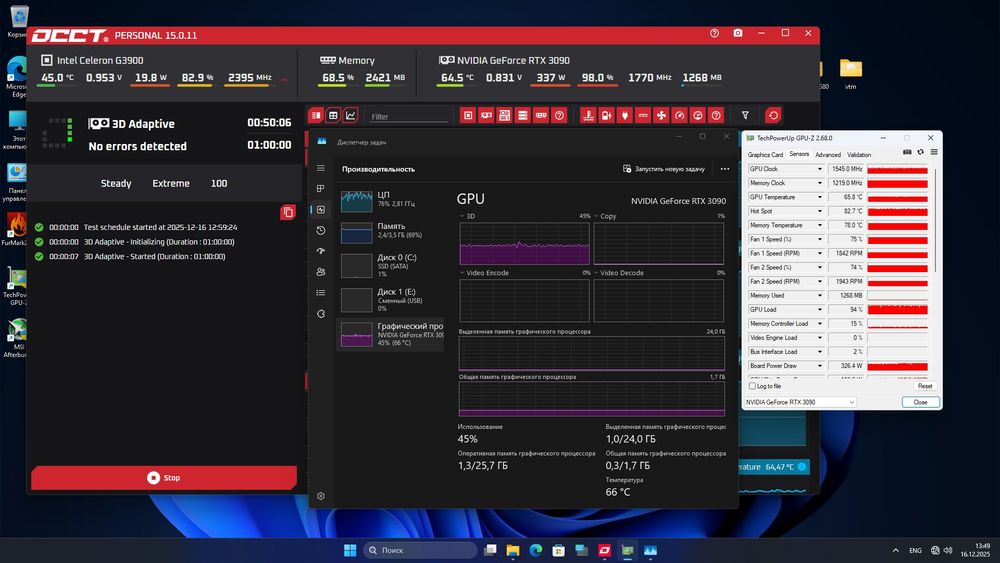Click the Filter field in OCCT
Image resolution: width=1000 pixels, height=563 pixels.
tap(409, 117)
